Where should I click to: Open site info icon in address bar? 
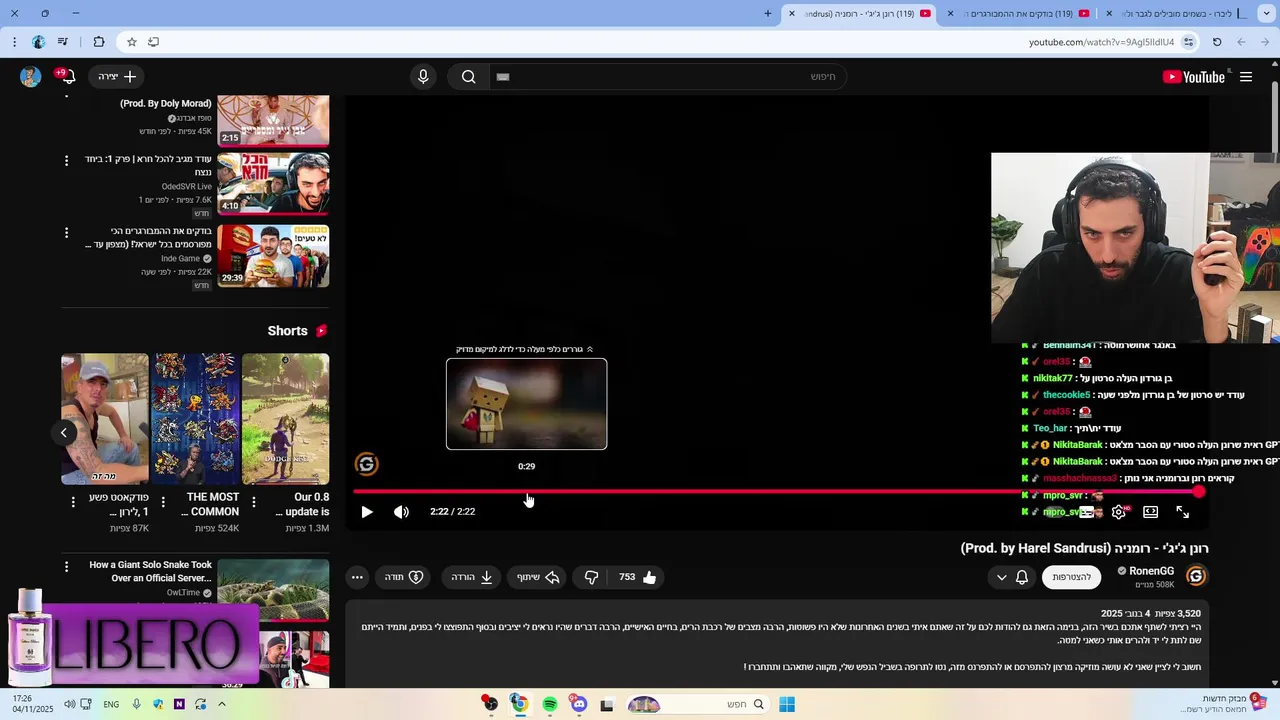click(1188, 42)
